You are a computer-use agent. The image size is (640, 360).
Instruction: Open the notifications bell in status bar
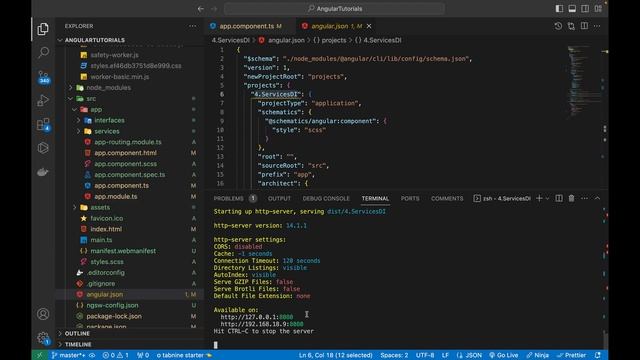[x=598, y=355]
